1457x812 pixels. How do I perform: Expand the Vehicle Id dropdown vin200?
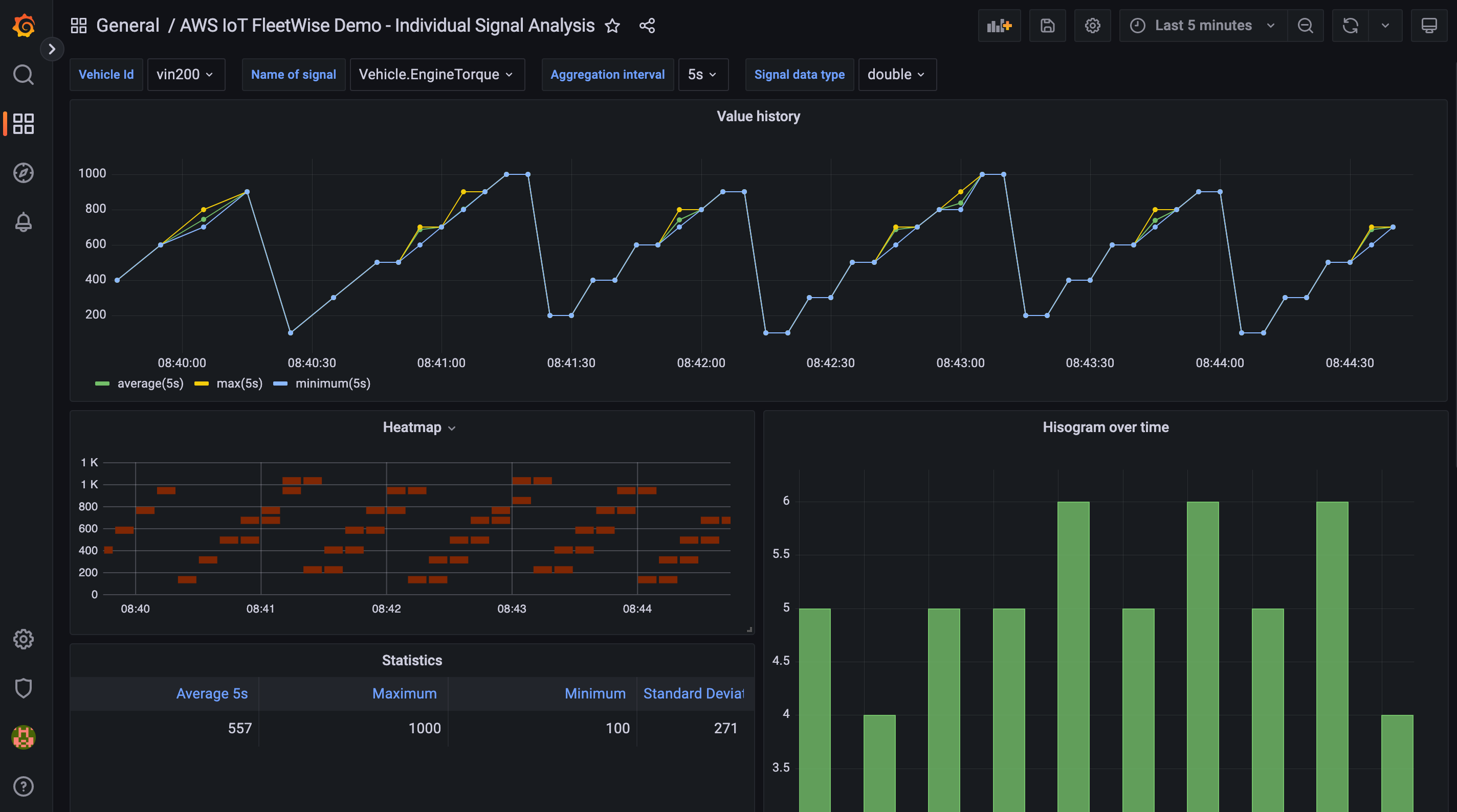pos(185,74)
